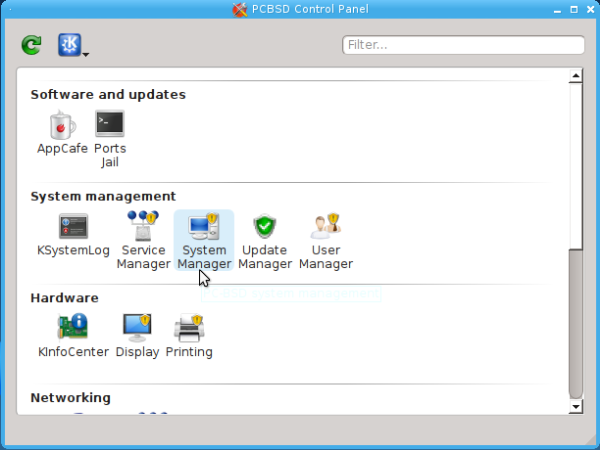This screenshot has height=450, width=600.
Task: Click the scrollbar up arrow
Action: (576, 76)
